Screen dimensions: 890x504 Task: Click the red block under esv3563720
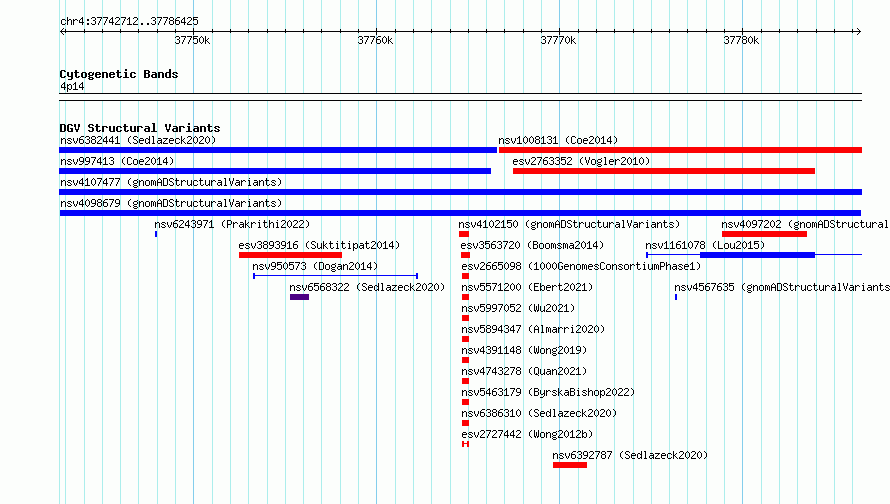465,255
